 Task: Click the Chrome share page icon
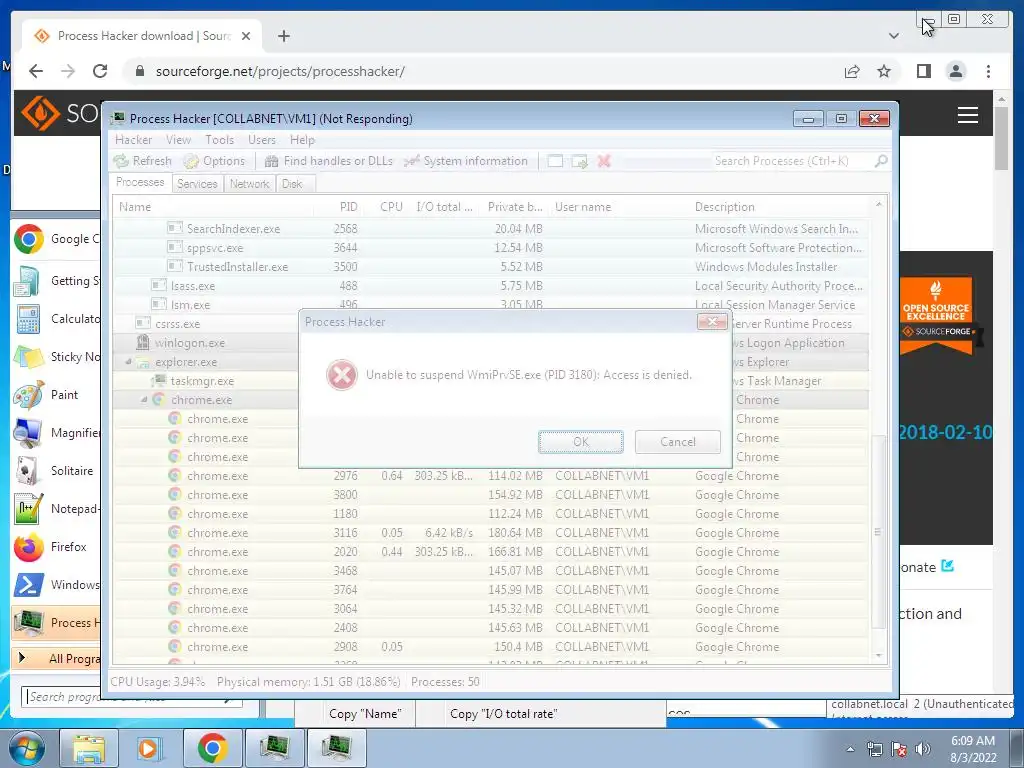click(852, 71)
